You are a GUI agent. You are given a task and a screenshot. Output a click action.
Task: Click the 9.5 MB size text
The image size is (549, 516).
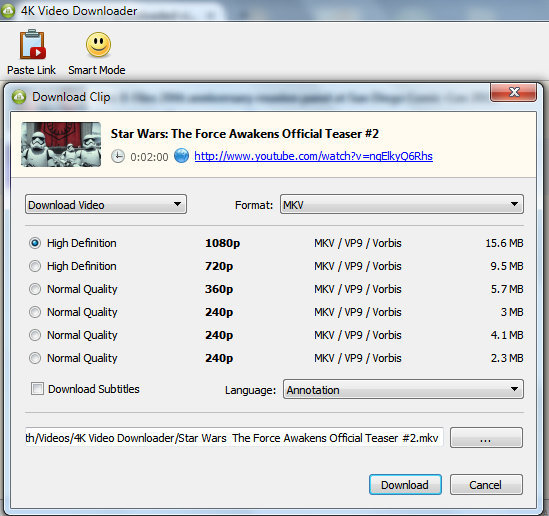[x=507, y=266]
